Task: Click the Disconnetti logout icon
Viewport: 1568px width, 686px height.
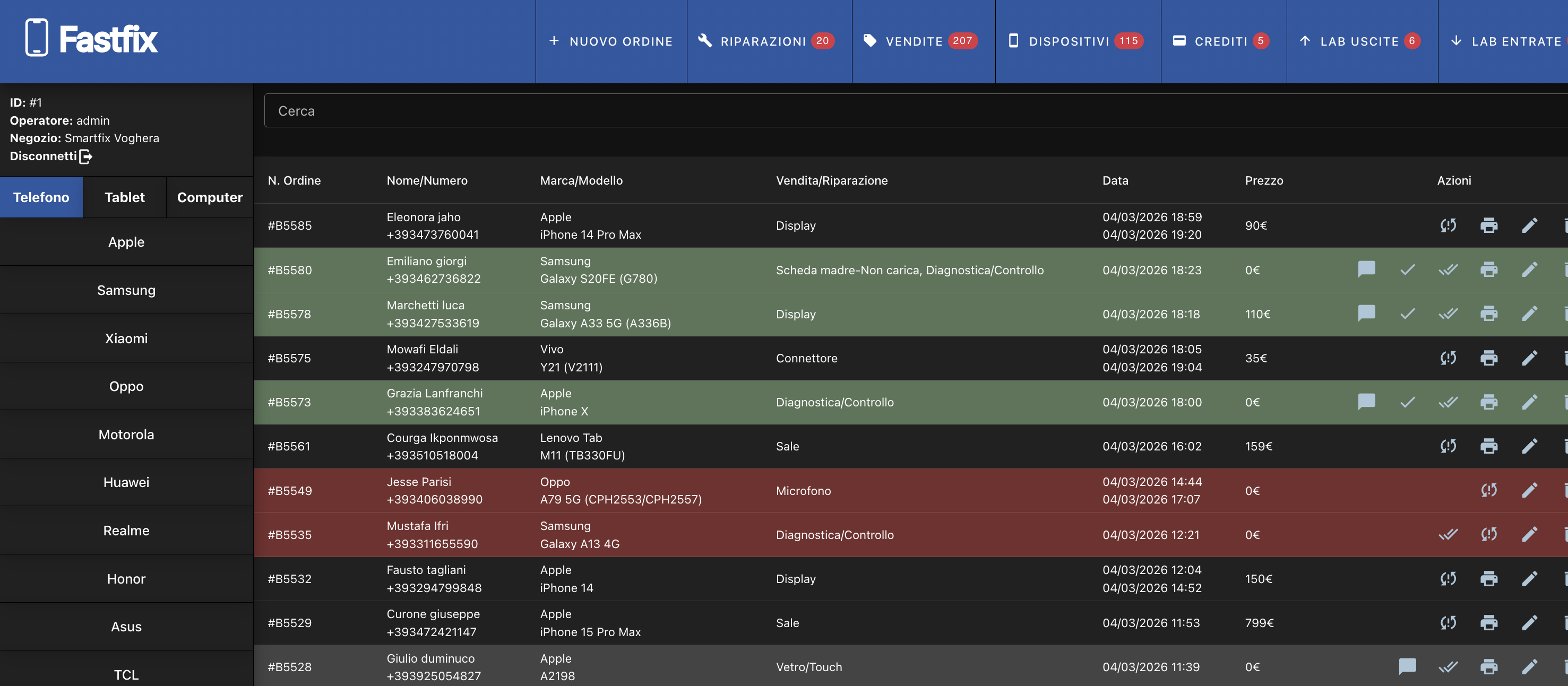Action: click(86, 157)
